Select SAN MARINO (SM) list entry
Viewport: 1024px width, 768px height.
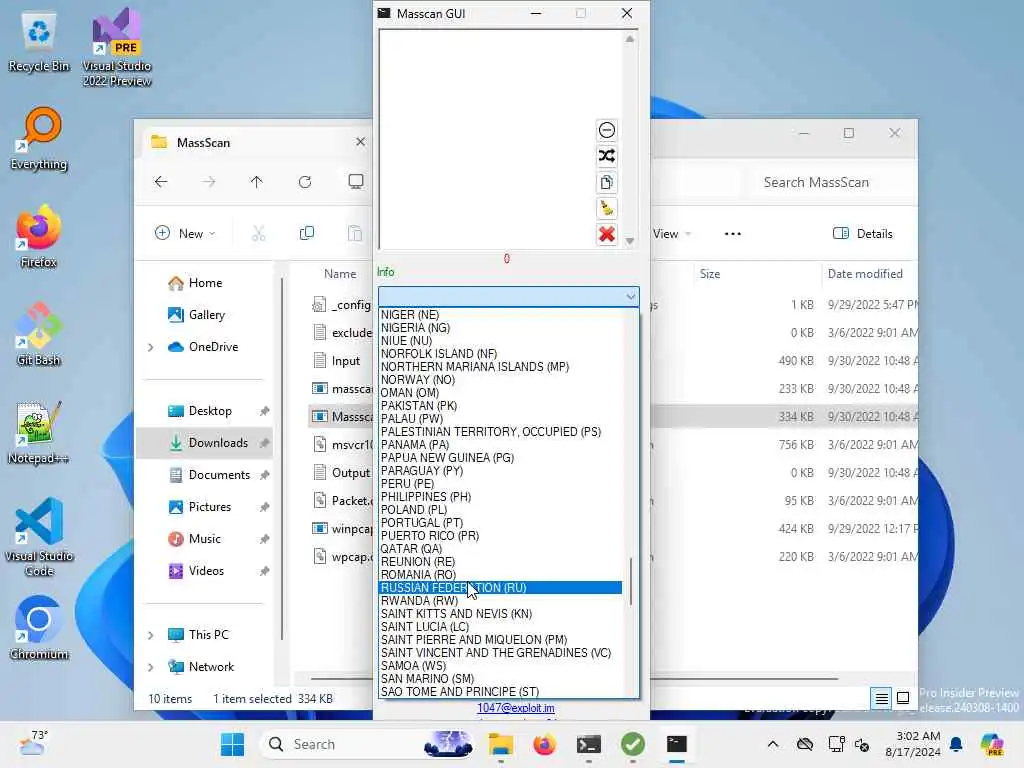coord(500,679)
